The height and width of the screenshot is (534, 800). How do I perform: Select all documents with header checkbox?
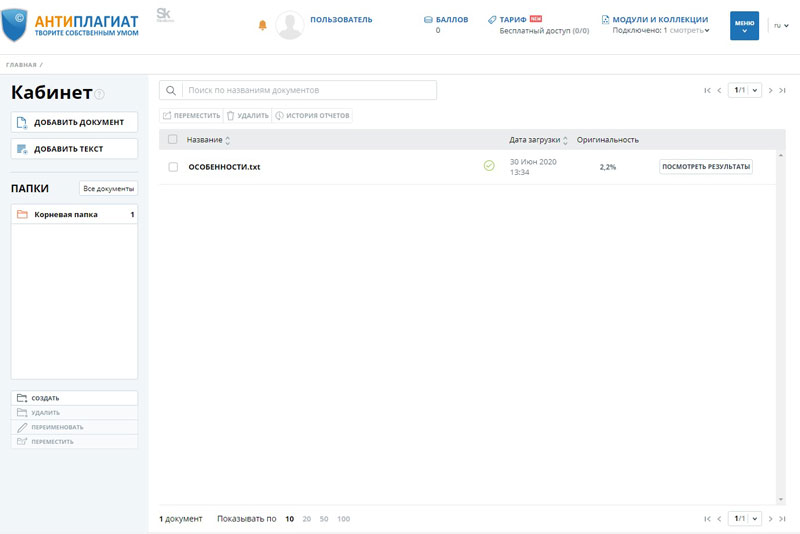(x=173, y=140)
